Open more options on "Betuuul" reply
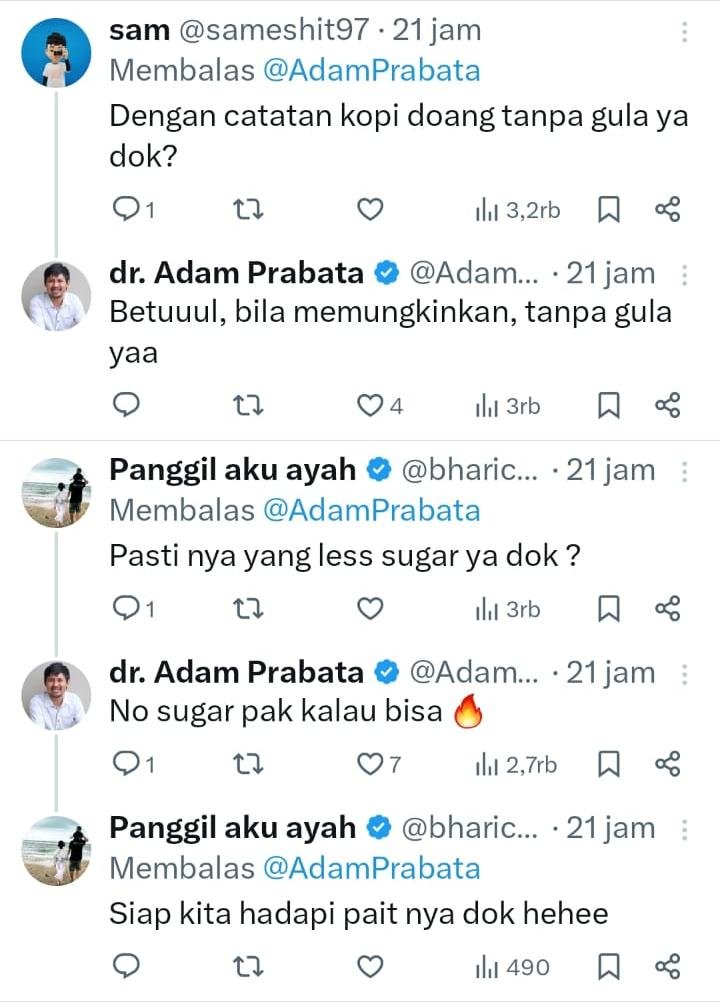The width and height of the screenshot is (720, 1008). click(684, 274)
